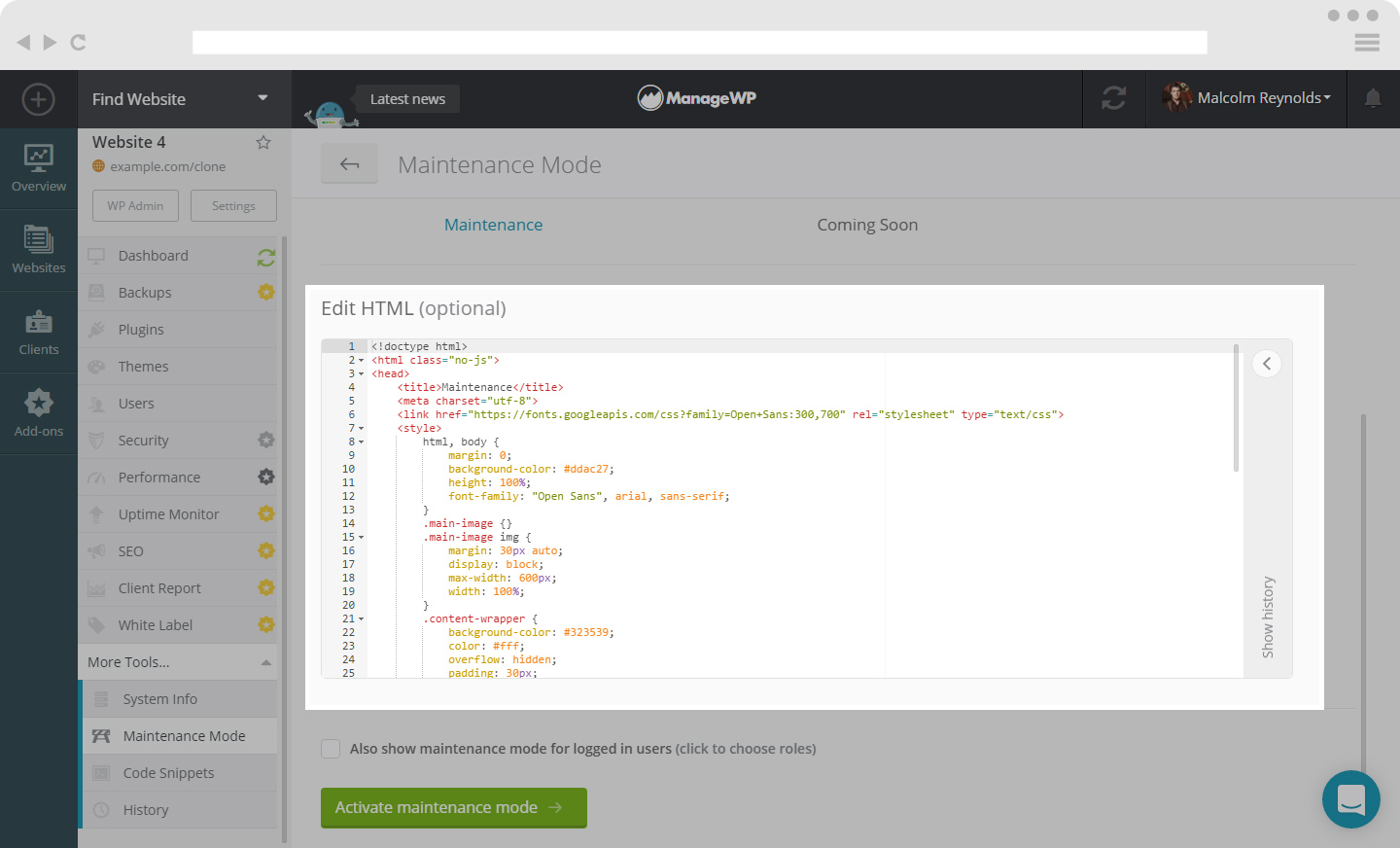The width and height of the screenshot is (1400, 848).
Task: Open Malcolm Reynolds user menu
Action: [1246, 98]
